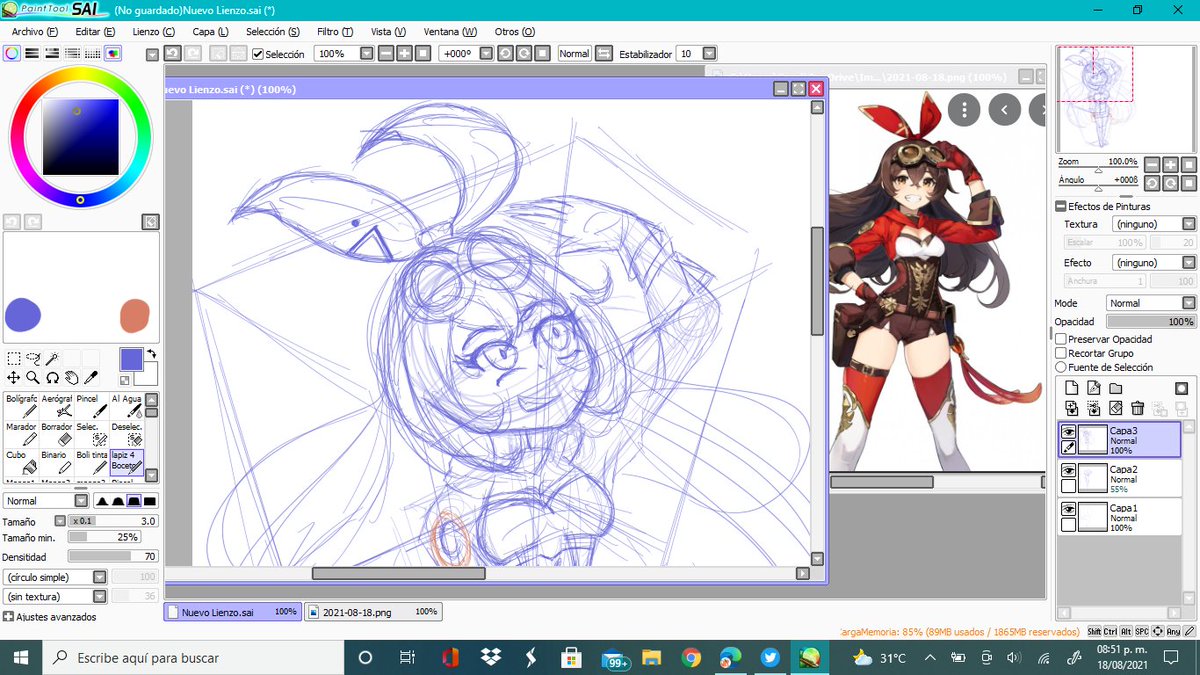The width and height of the screenshot is (1200, 675).
Task: Select the Zoom magnifier tool
Action: tap(33, 377)
